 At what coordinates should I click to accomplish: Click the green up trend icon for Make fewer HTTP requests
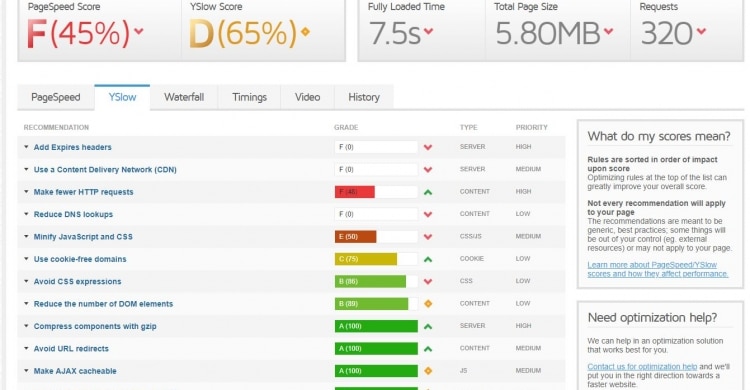(428, 192)
